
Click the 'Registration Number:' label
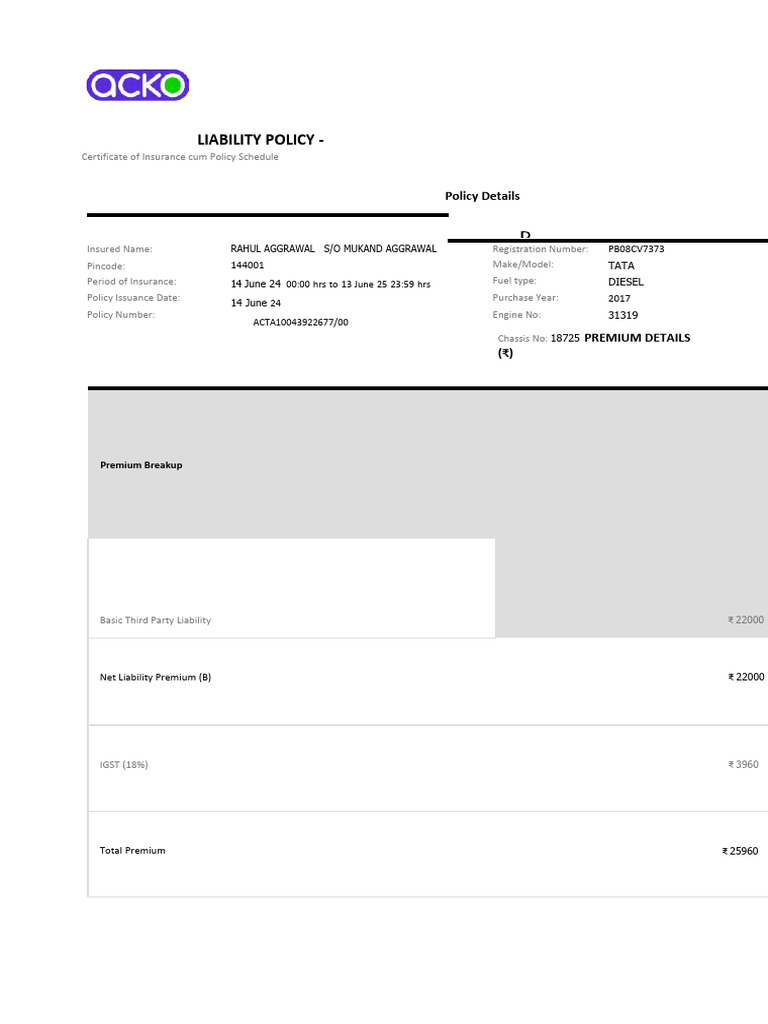coord(540,249)
